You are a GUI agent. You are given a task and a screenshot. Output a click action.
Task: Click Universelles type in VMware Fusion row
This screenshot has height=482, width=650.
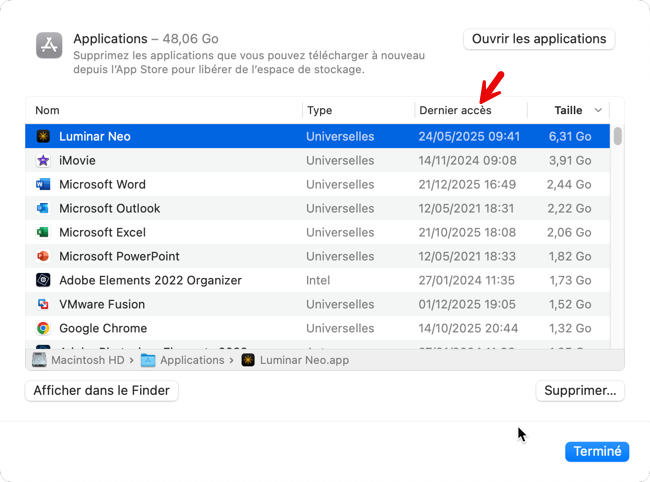[x=340, y=304]
